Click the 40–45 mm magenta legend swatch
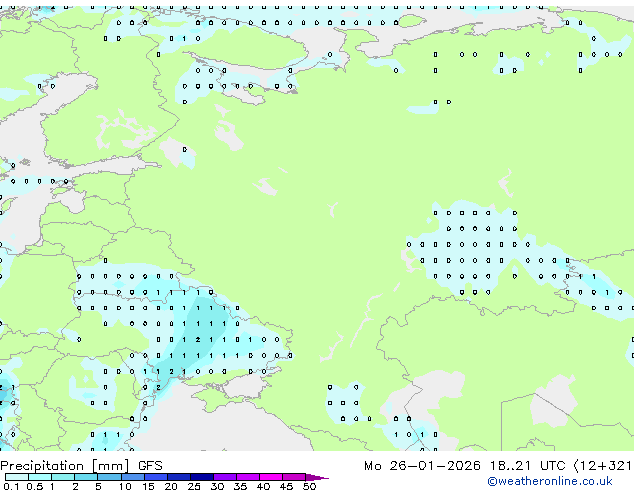 271,477
